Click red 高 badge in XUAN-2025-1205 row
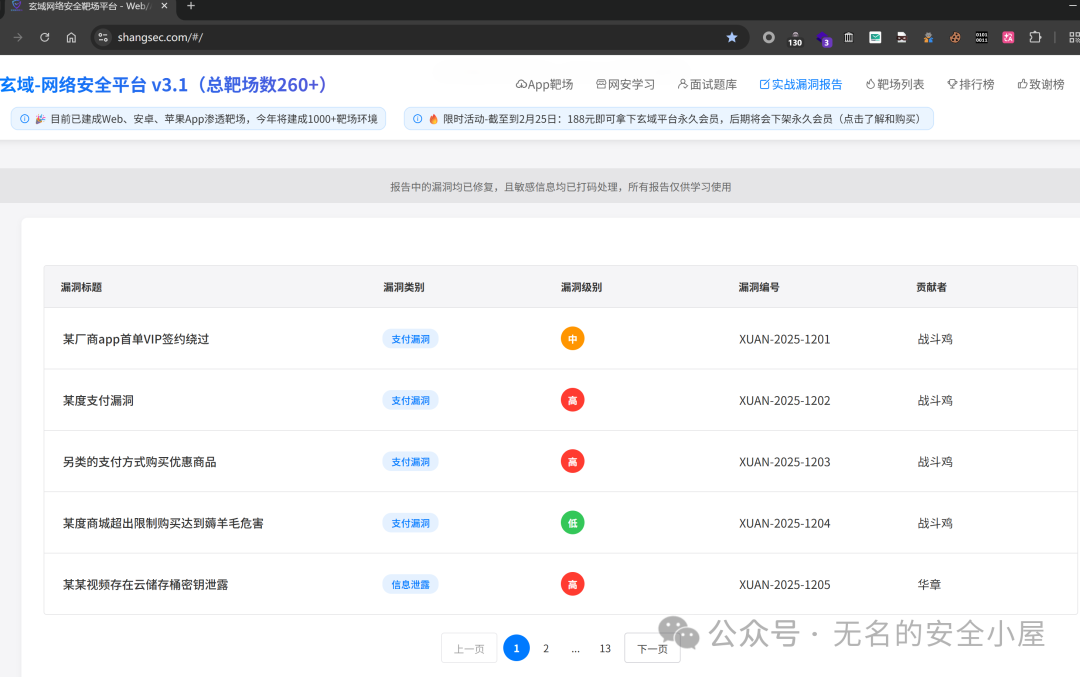 coord(572,584)
